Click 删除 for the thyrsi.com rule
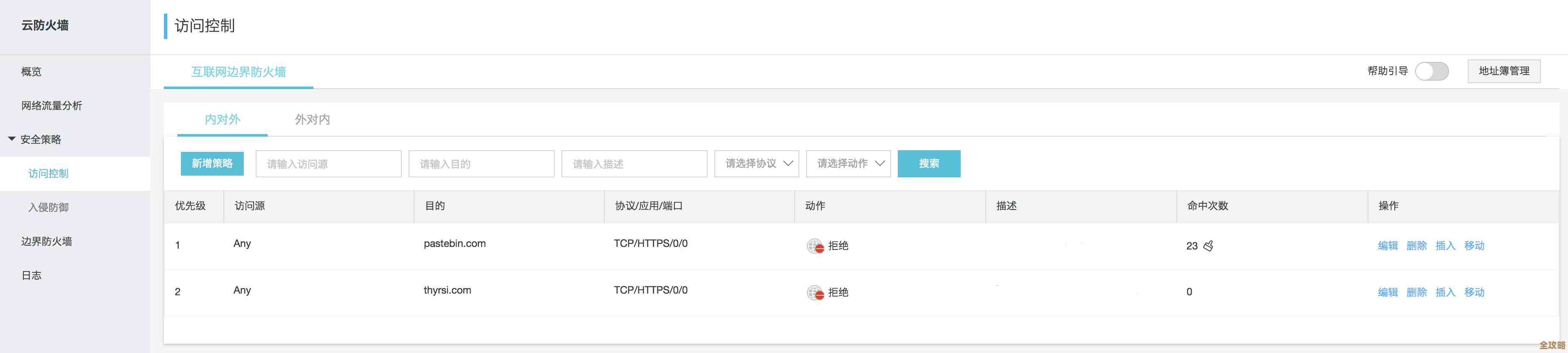 [1416, 292]
